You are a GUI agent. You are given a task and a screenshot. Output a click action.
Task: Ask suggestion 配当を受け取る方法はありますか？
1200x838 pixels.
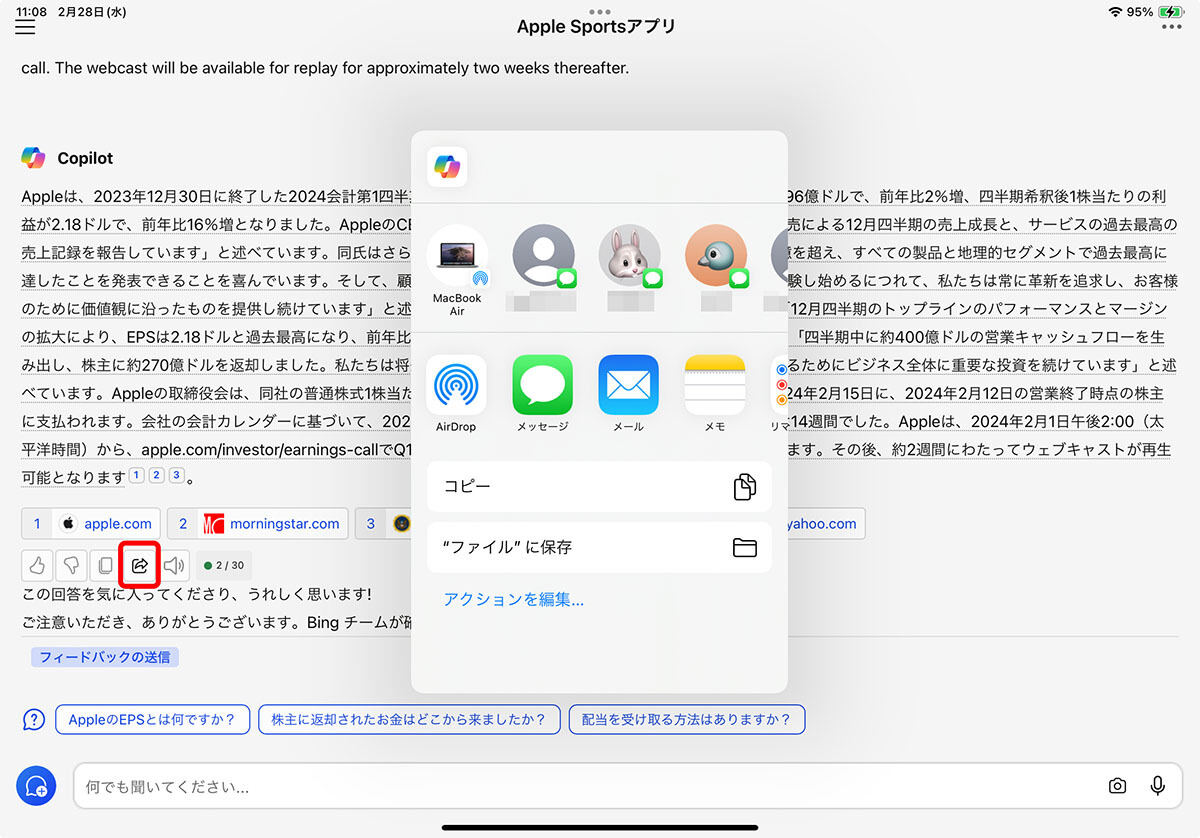(x=687, y=720)
